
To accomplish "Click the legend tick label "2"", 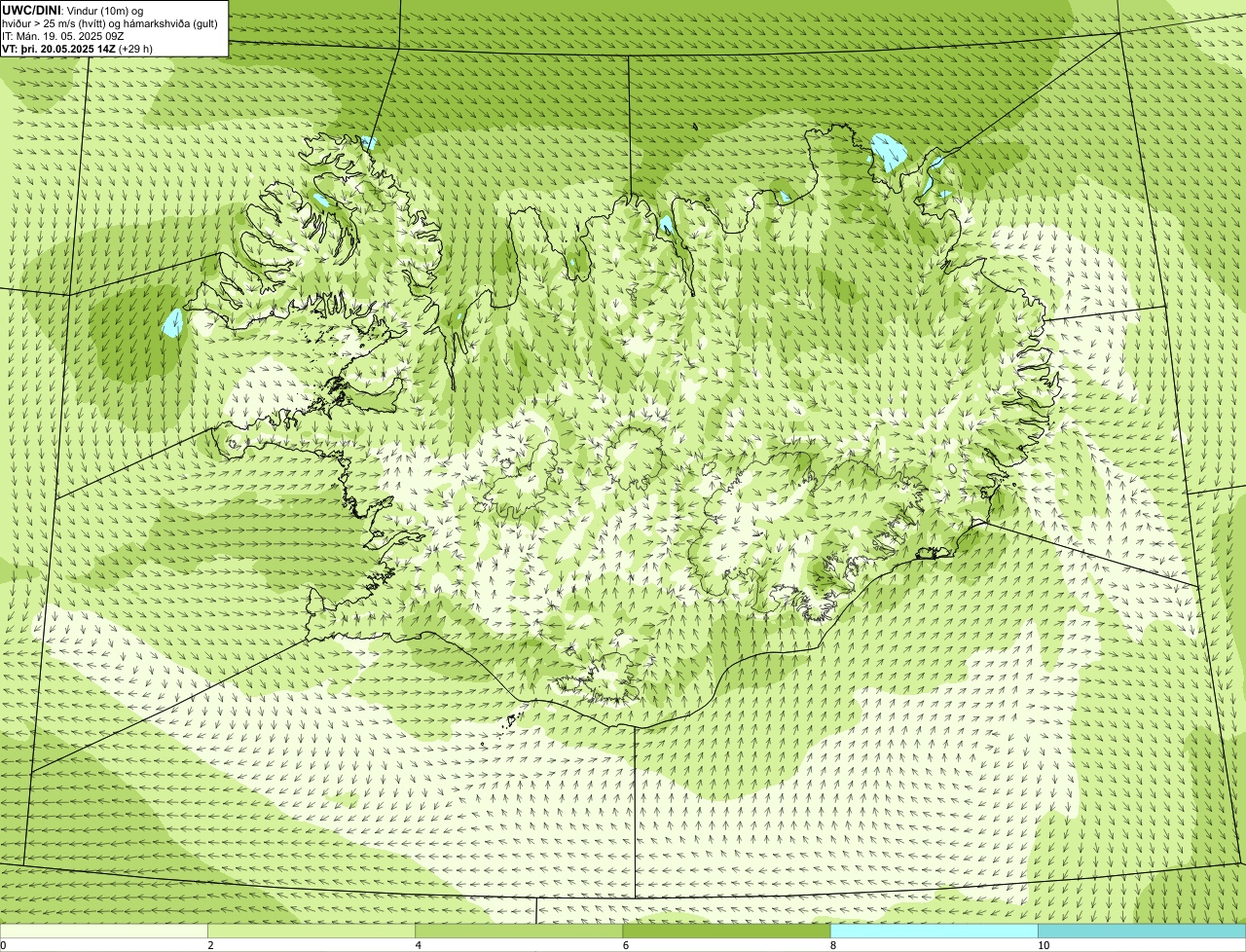I will [210, 946].
